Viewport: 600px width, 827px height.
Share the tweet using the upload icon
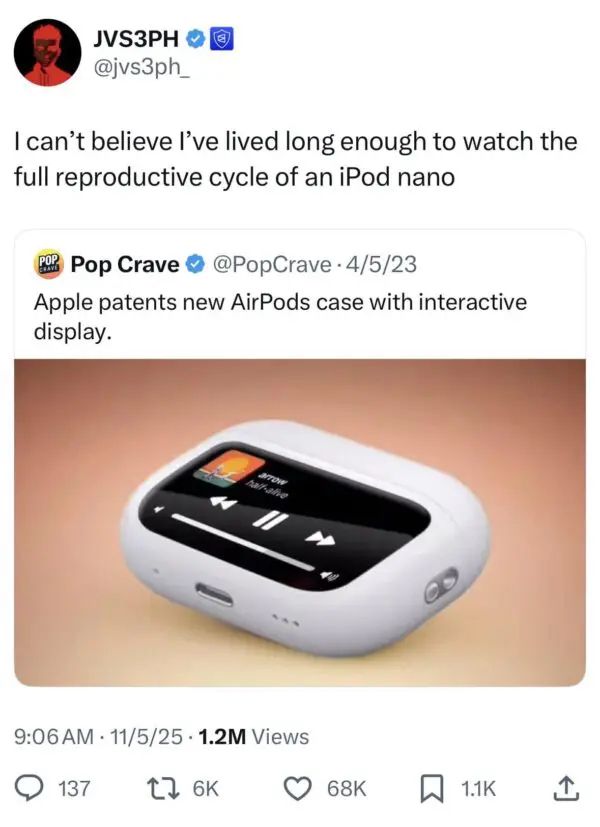coord(566,788)
